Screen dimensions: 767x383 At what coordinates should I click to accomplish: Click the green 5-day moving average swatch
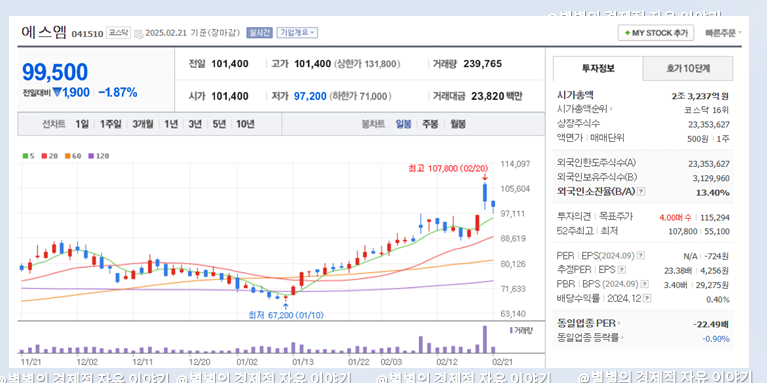click(25, 156)
